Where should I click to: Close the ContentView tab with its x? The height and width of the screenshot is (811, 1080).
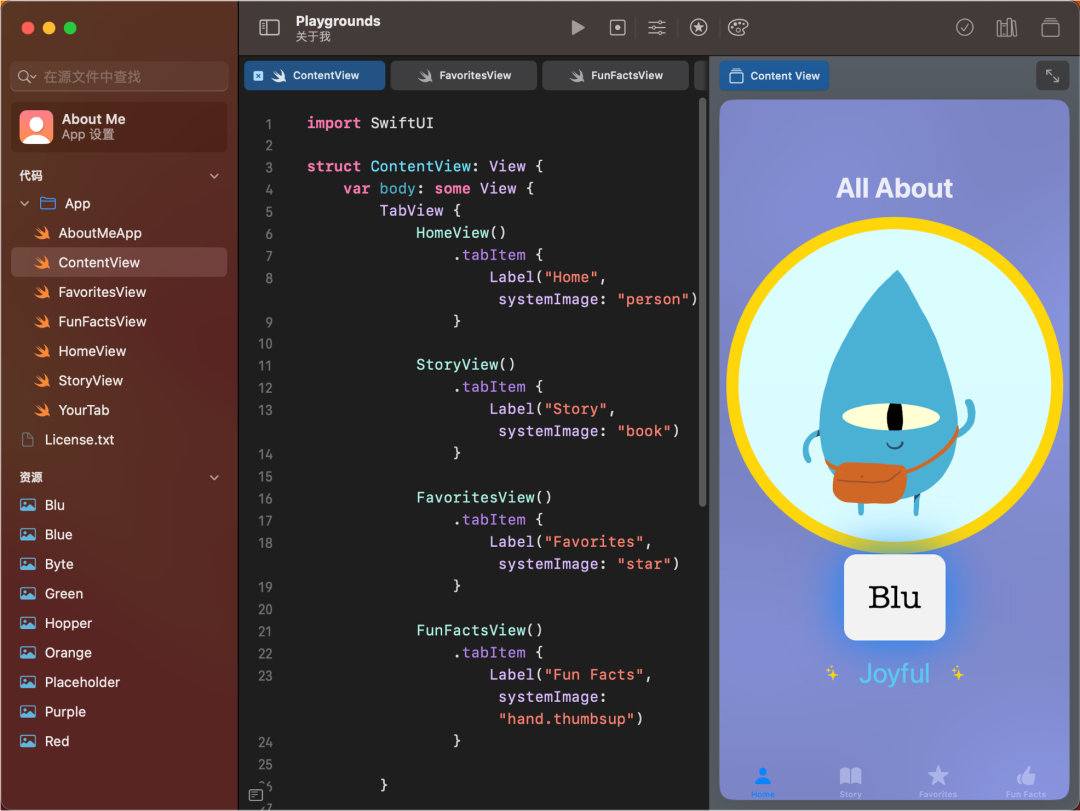click(258, 76)
